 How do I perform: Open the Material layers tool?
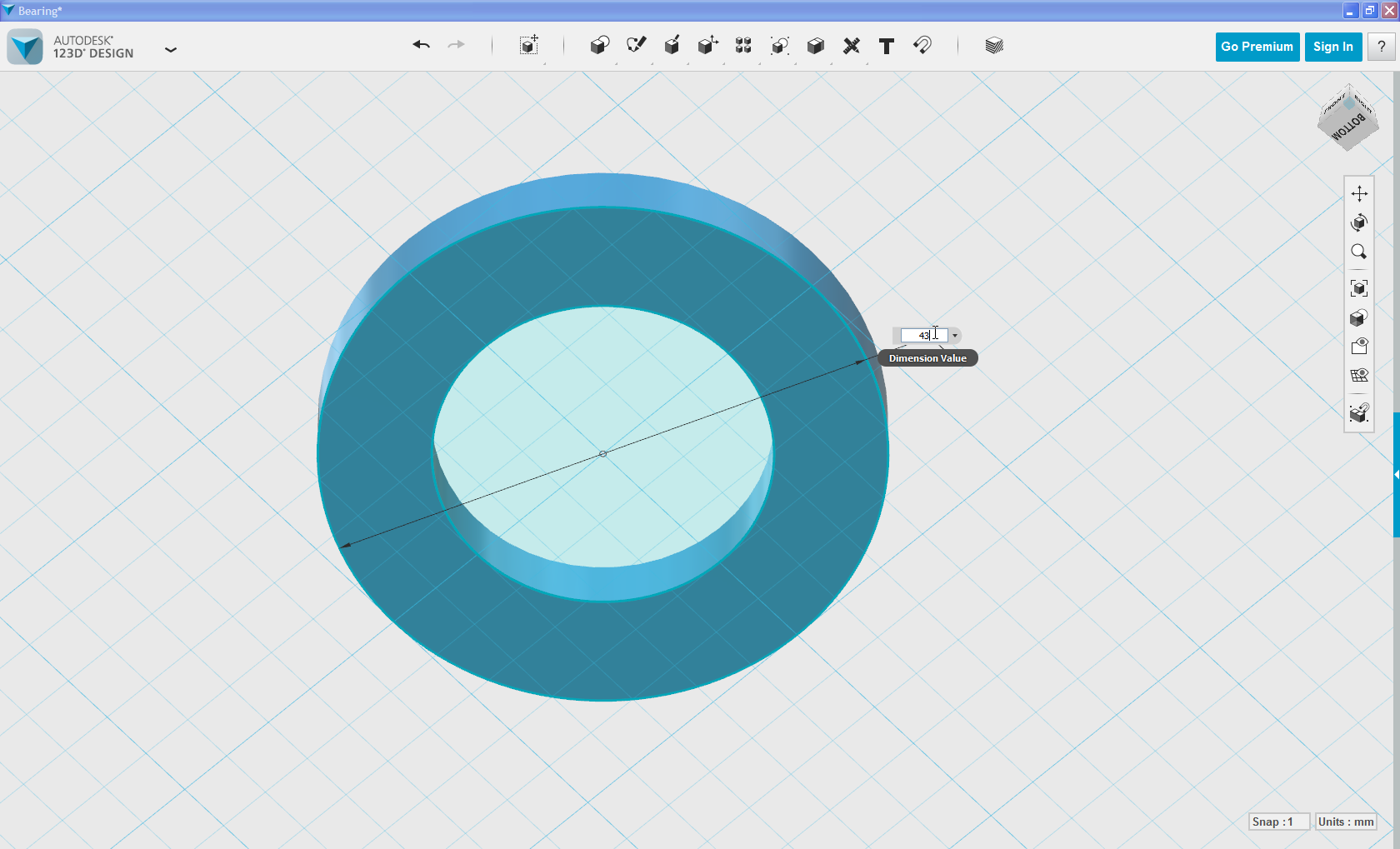coord(993,45)
